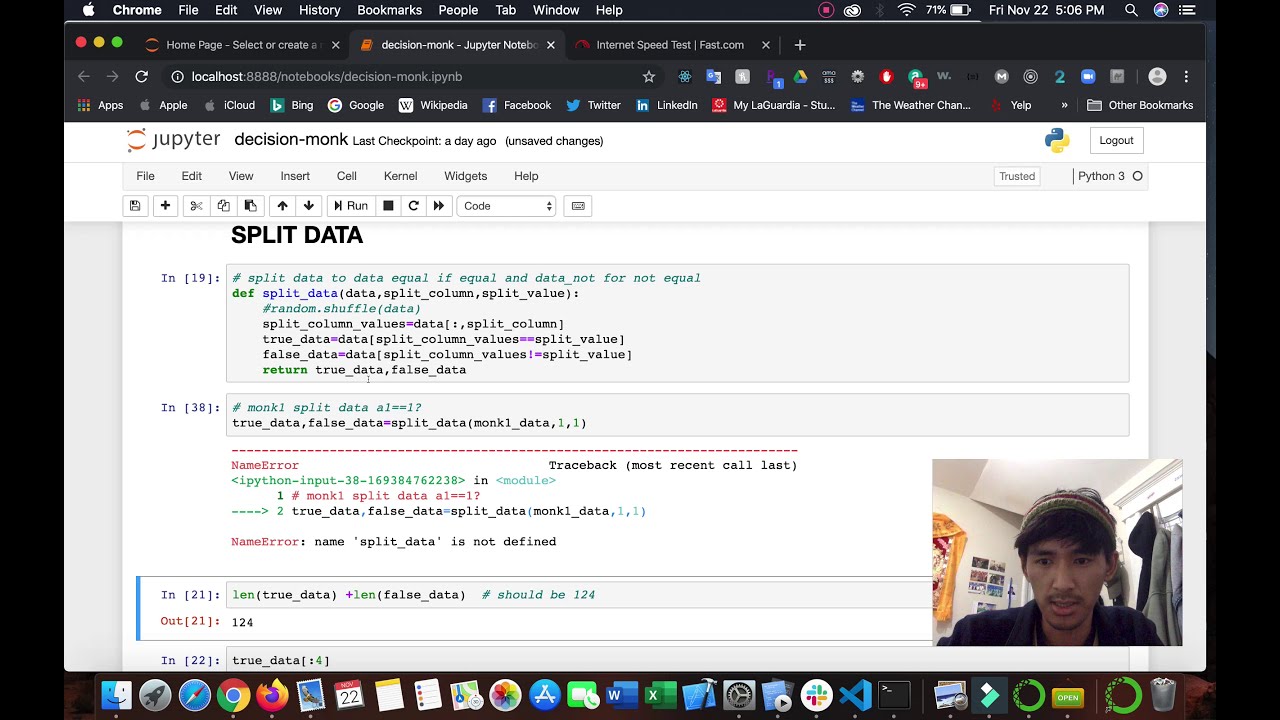Image resolution: width=1280 pixels, height=720 pixels.
Task: Open the Other Bookmarks folder
Action: pyautogui.click(x=1140, y=105)
